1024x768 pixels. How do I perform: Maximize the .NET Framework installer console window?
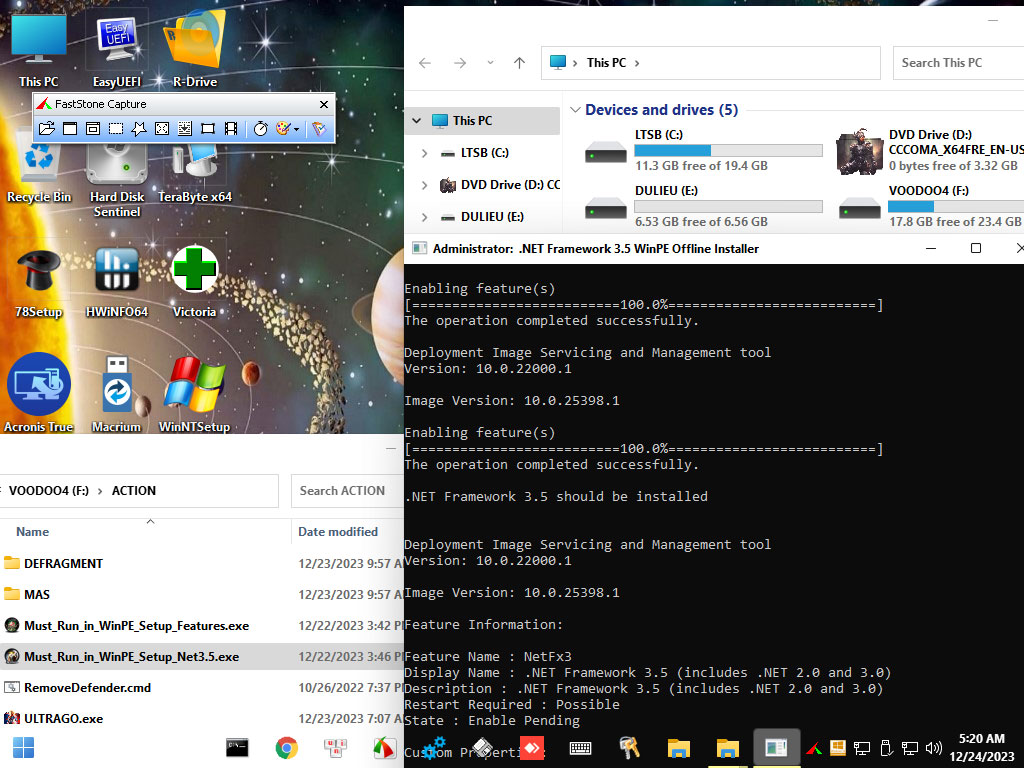(976, 248)
